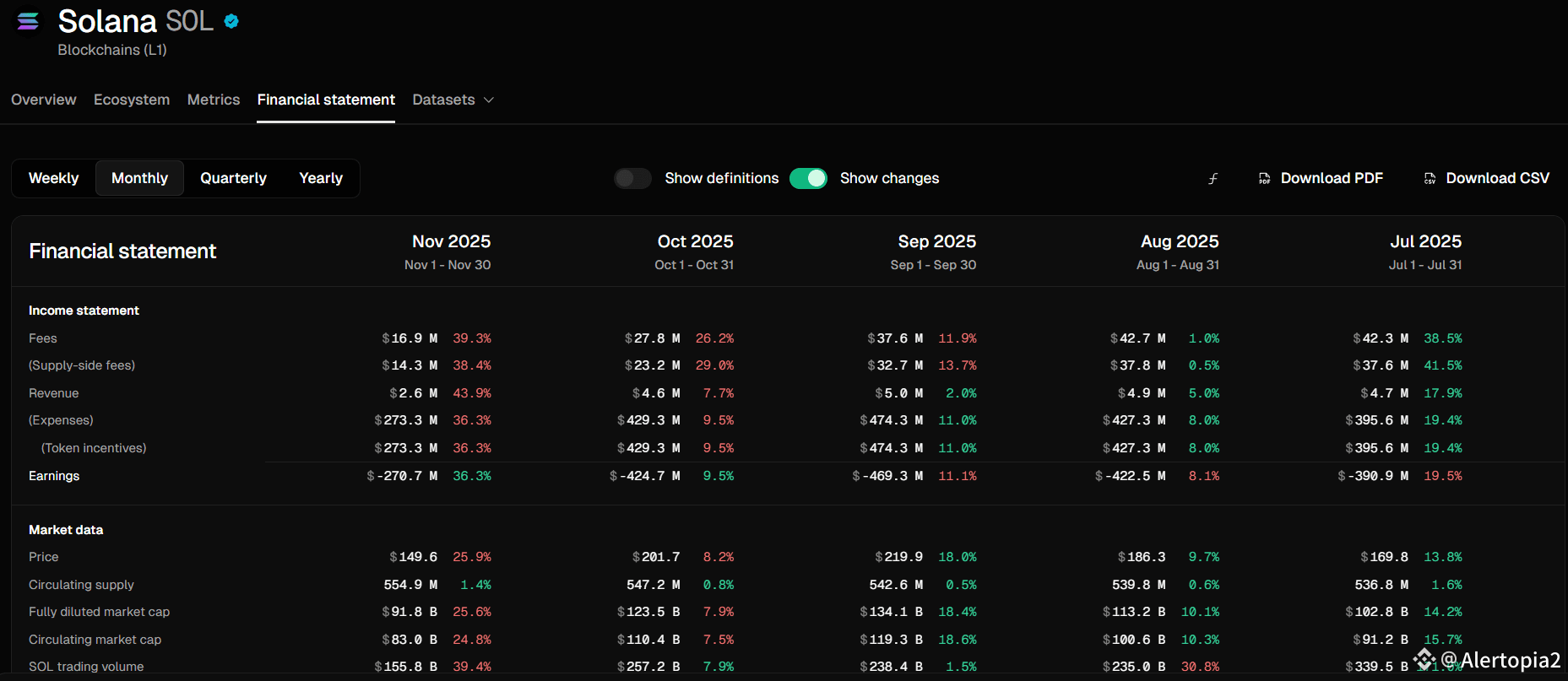Select the Quarterly timeframe
This screenshot has width=1568, height=681.
(x=233, y=179)
